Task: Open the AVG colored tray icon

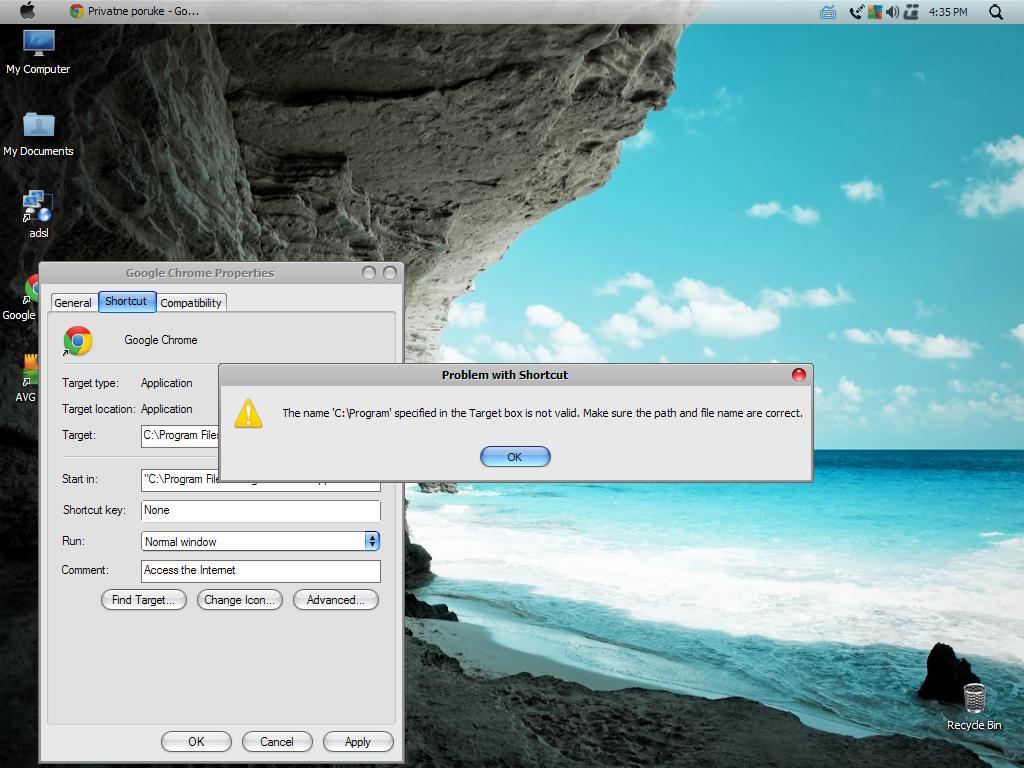Action: (x=874, y=12)
